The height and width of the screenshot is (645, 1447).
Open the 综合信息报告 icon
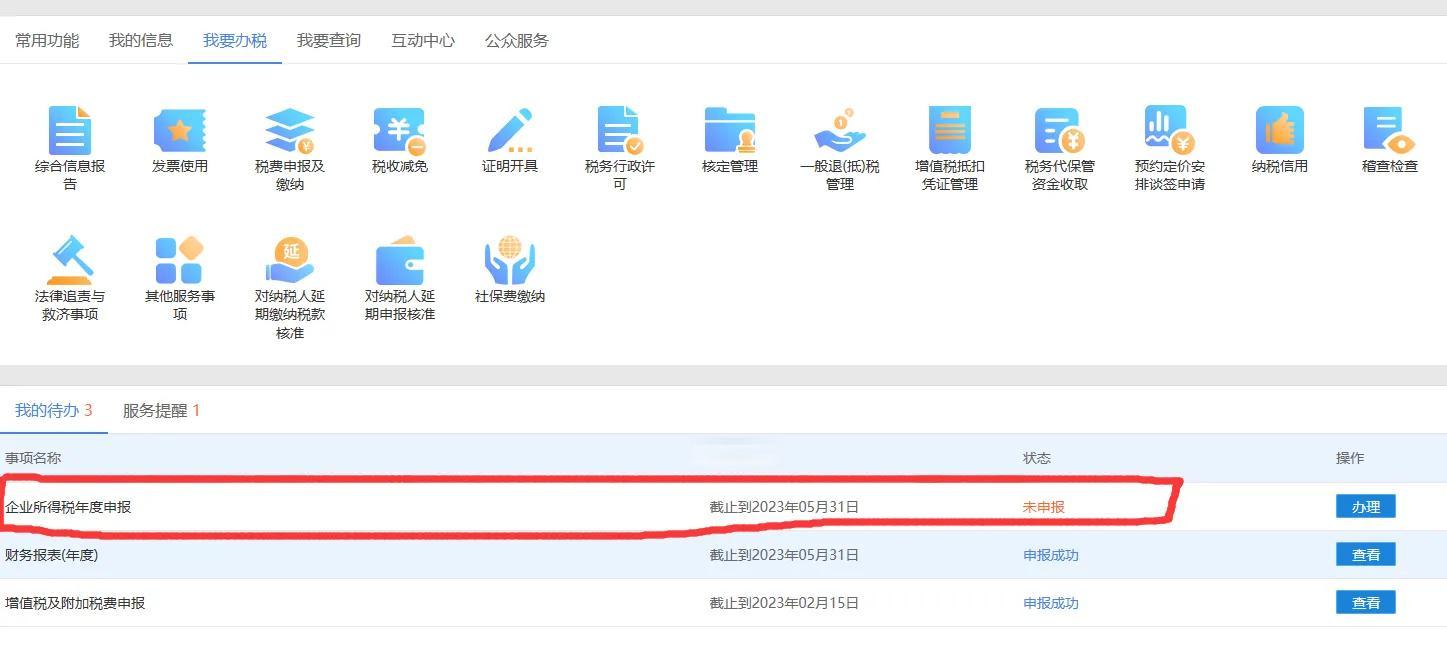[x=70, y=131]
